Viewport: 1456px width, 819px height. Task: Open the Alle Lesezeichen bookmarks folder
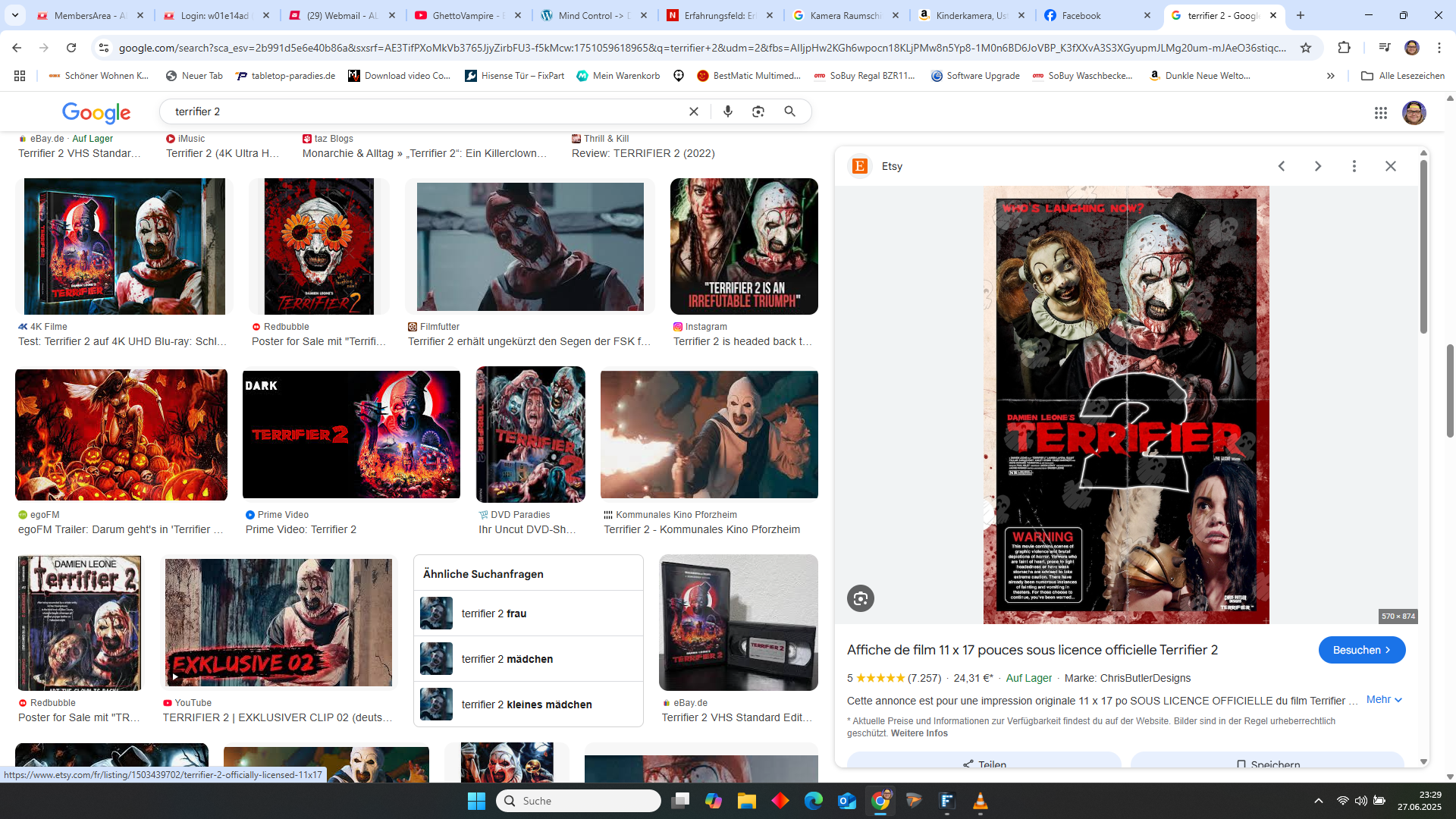pyautogui.click(x=1403, y=76)
